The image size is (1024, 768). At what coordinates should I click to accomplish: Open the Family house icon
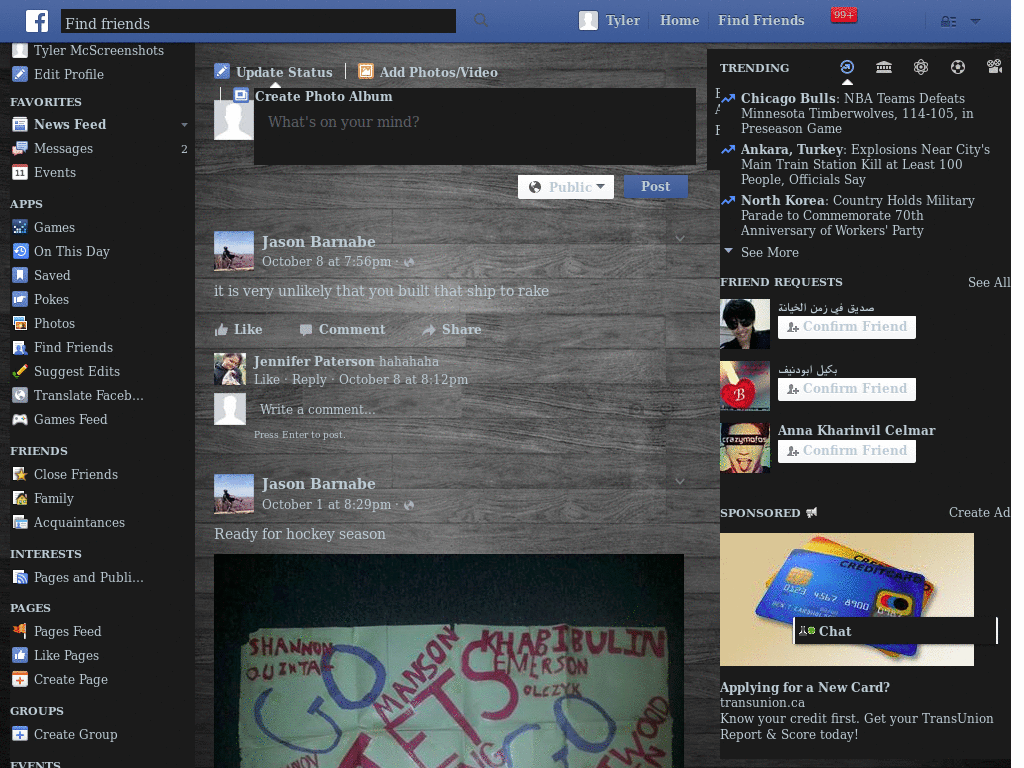click(x=20, y=498)
